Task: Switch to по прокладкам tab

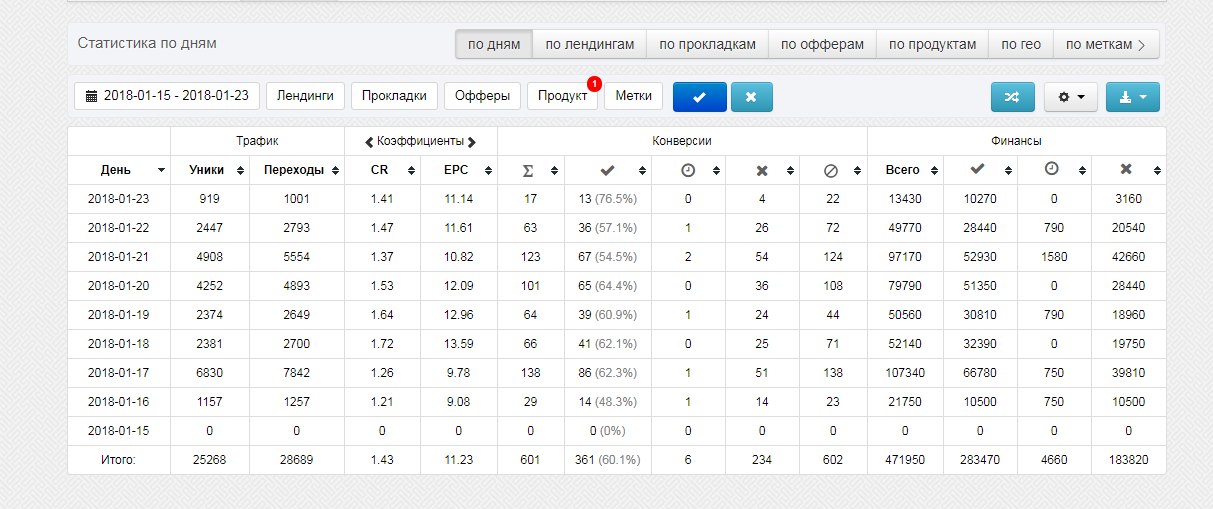Action: (707, 44)
